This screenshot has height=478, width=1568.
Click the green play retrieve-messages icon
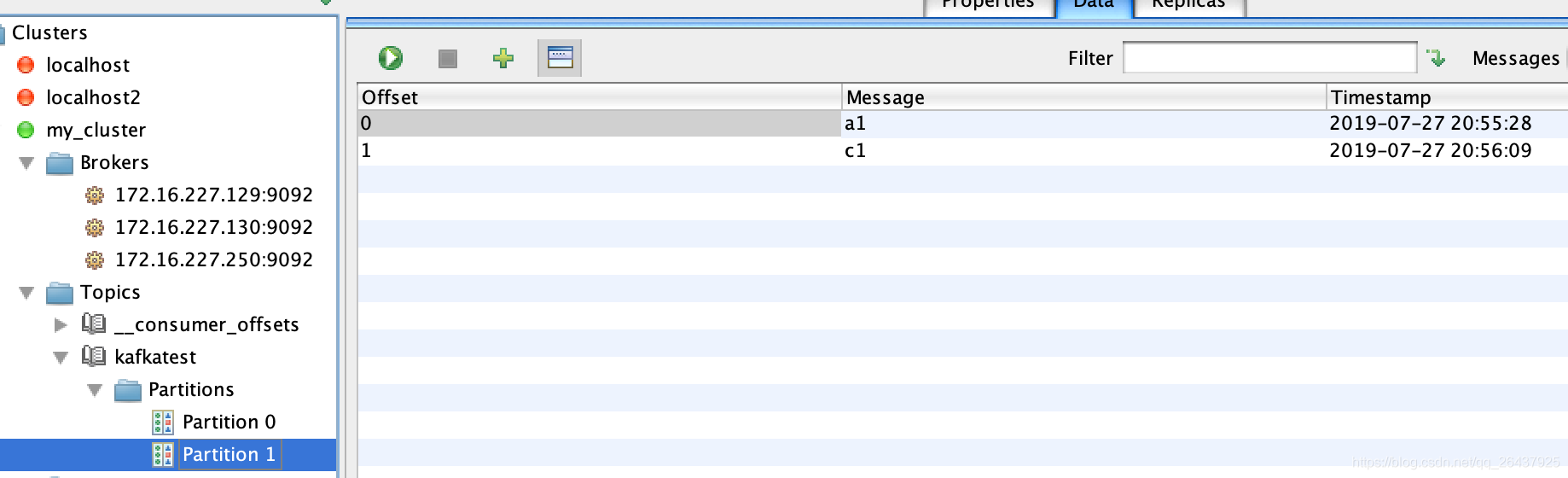[391, 58]
